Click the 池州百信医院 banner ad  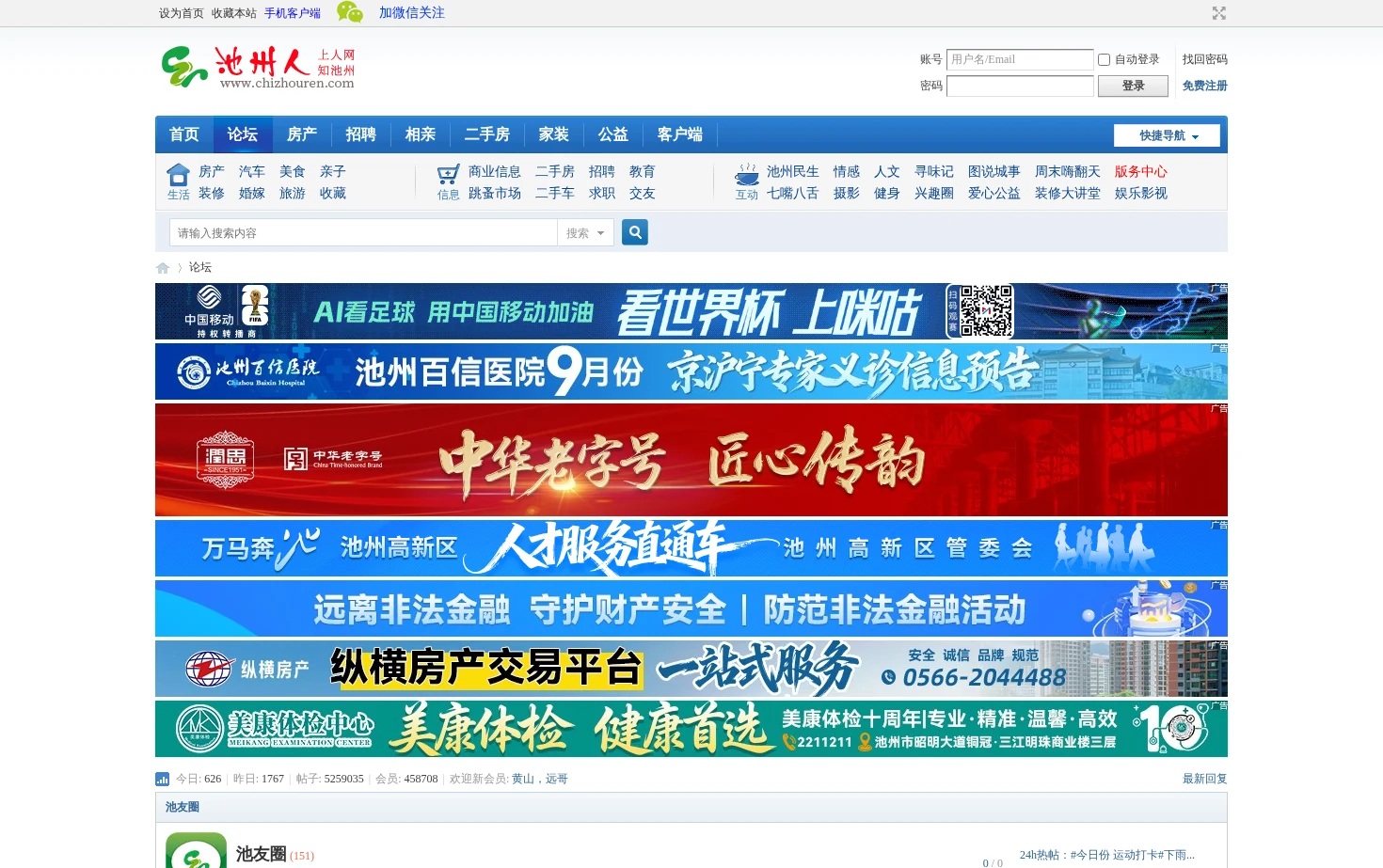point(691,371)
